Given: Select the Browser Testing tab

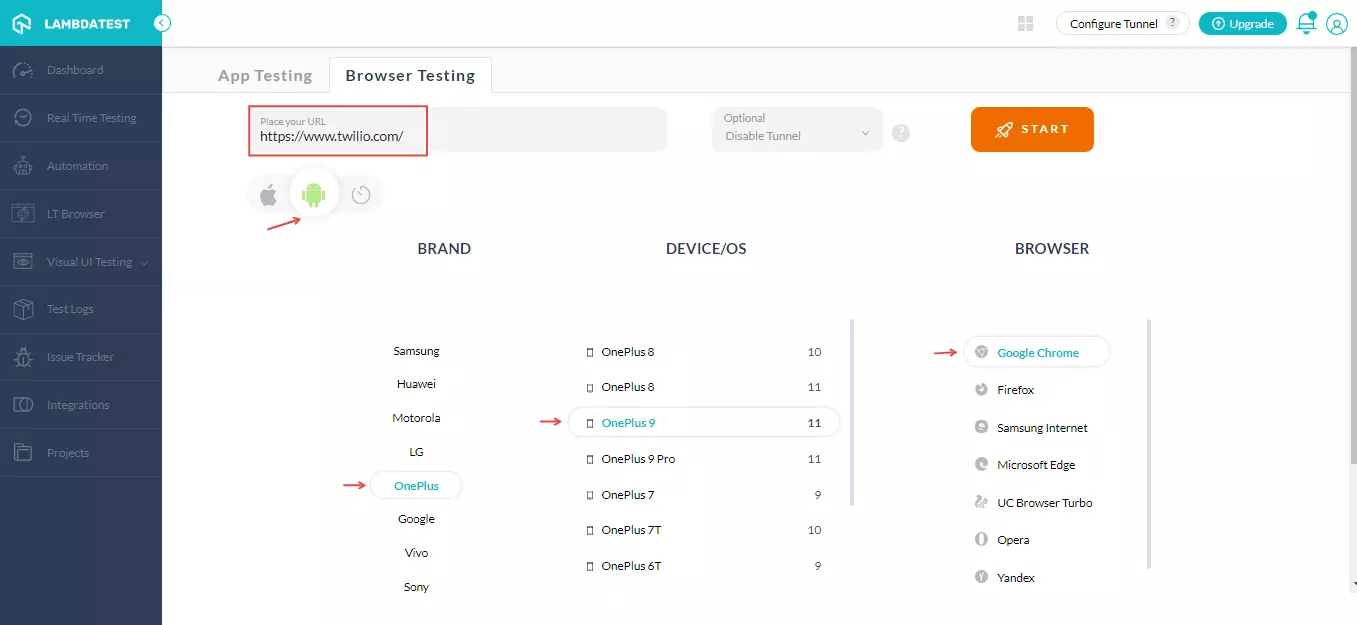Looking at the screenshot, I should tap(410, 75).
